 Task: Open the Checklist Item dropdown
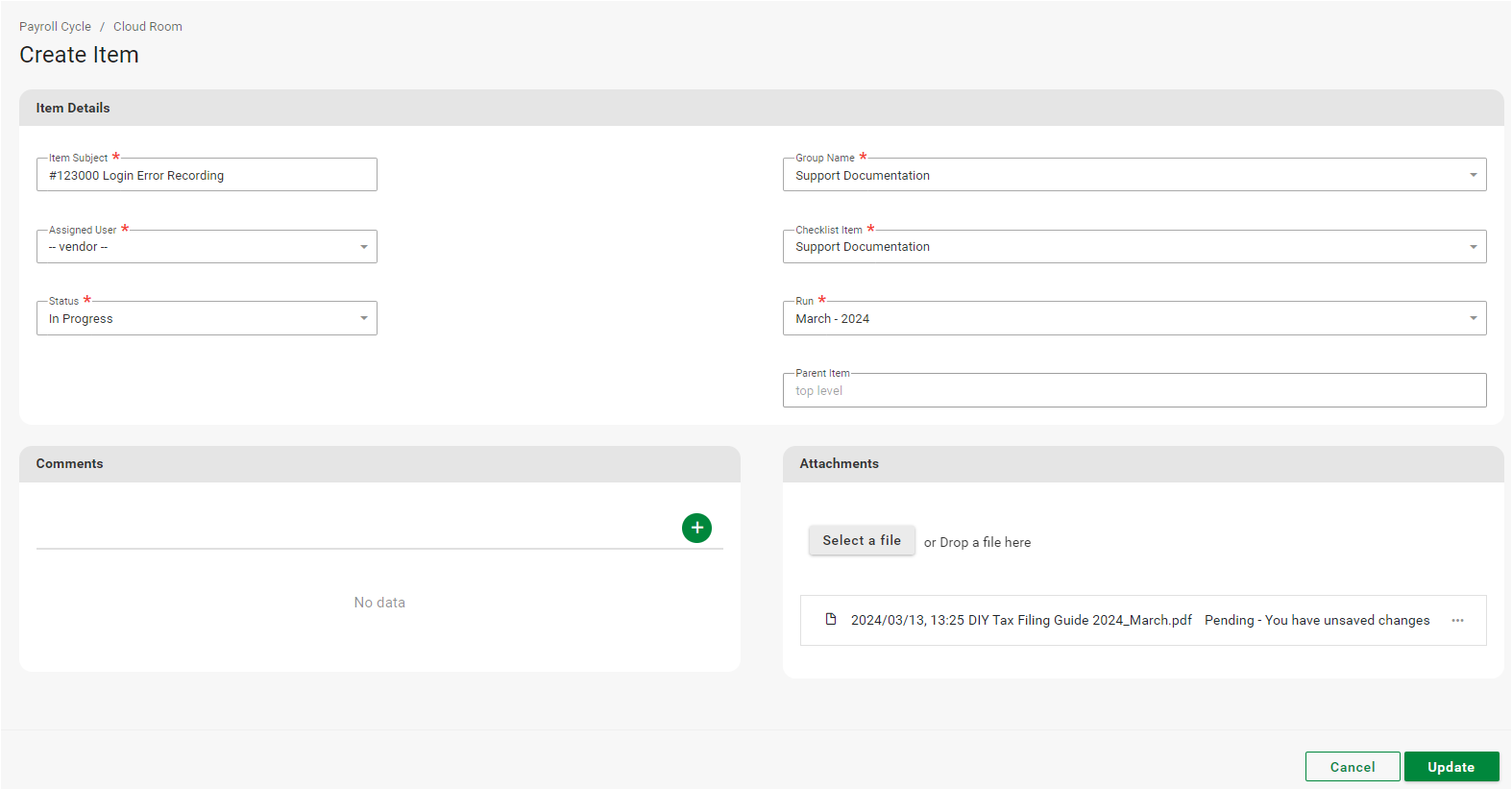(x=1134, y=247)
